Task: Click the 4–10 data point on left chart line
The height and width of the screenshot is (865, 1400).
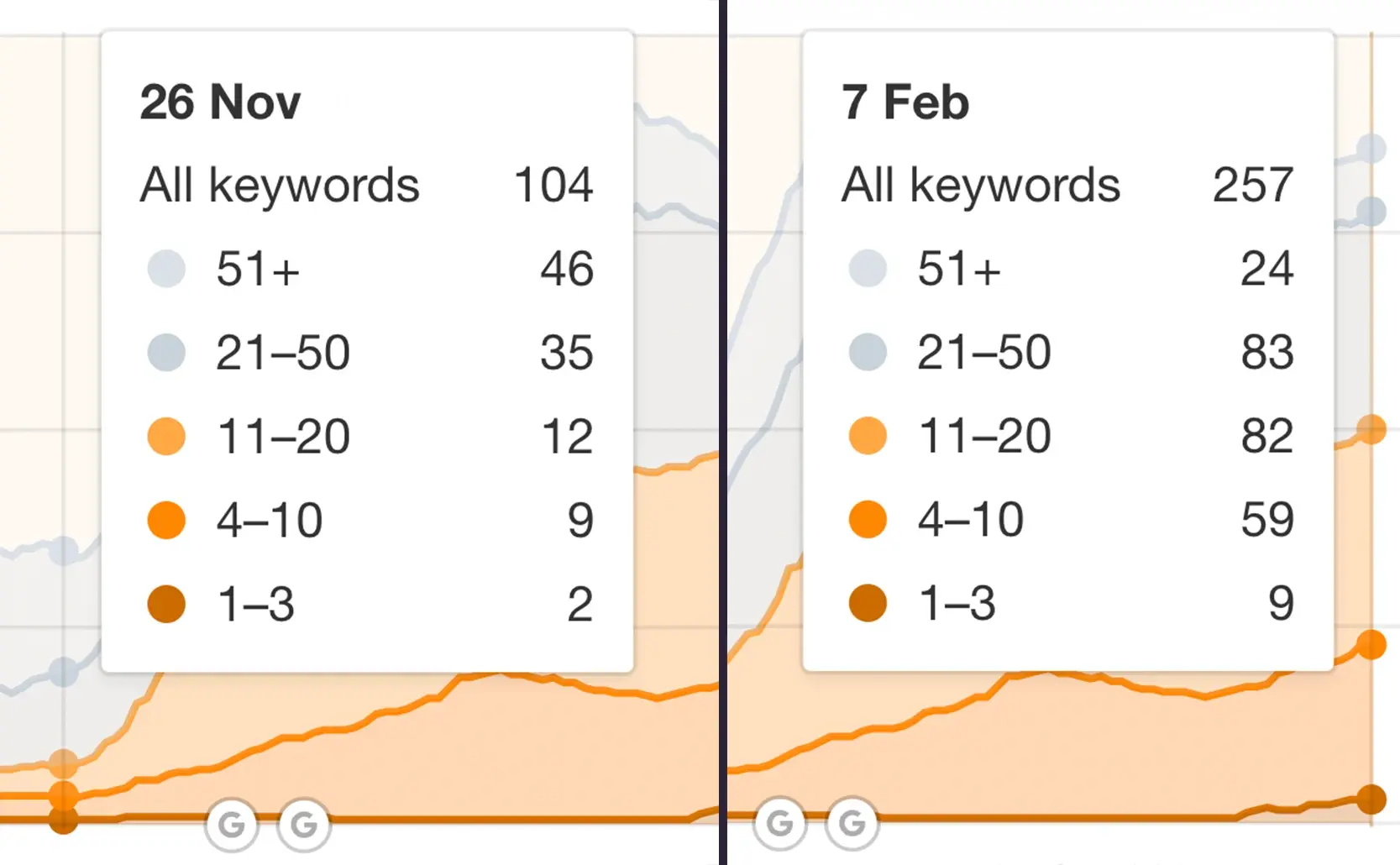Action: click(x=64, y=794)
